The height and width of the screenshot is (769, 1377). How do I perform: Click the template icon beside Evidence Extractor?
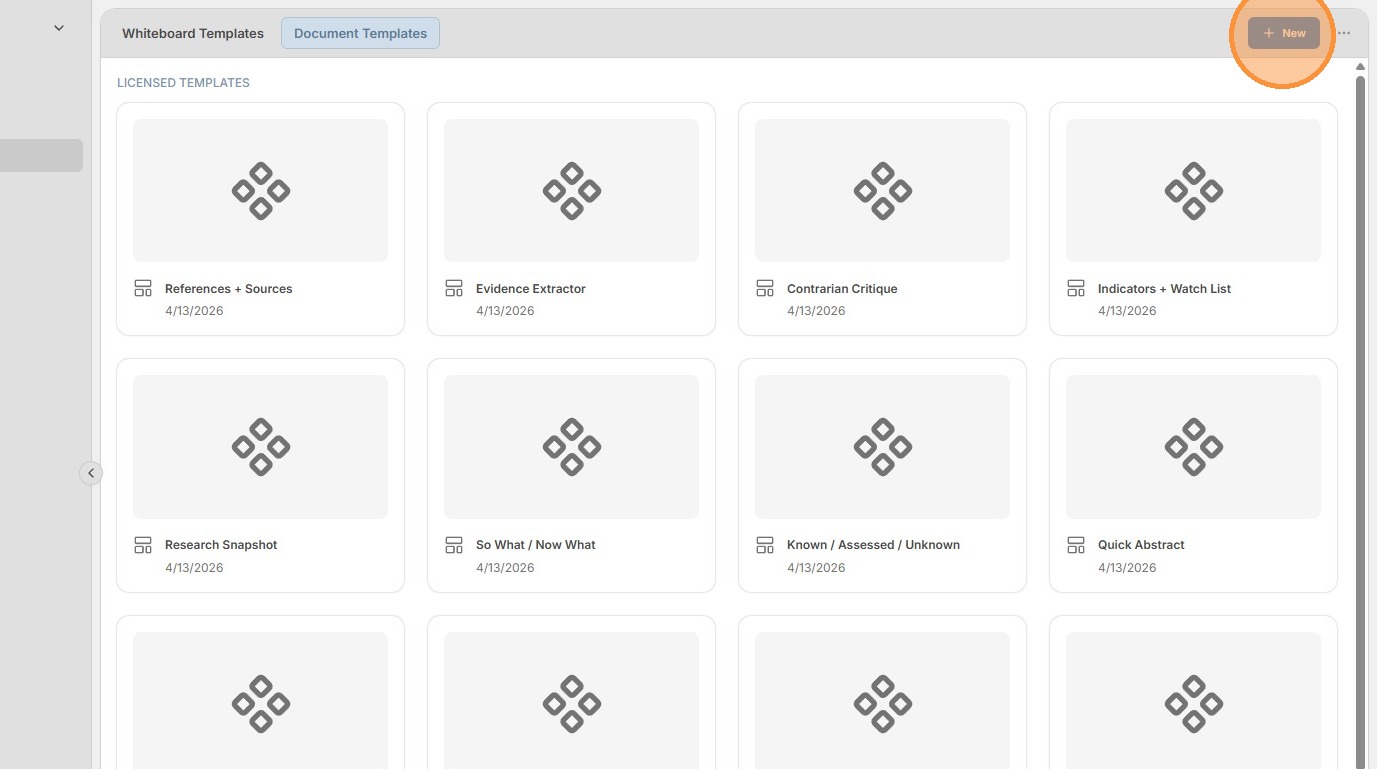click(454, 288)
